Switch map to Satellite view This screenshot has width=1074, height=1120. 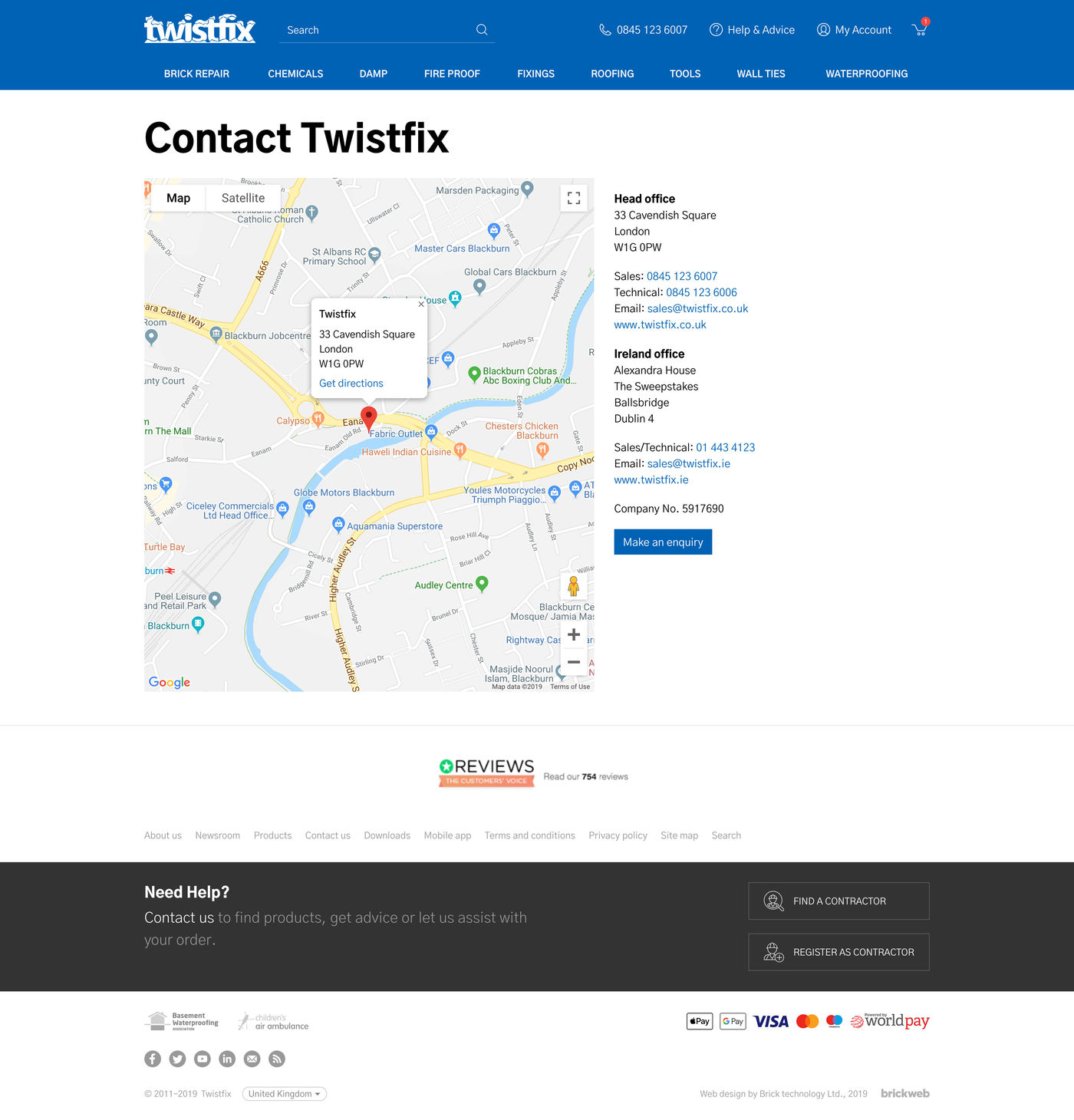(x=243, y=198)
